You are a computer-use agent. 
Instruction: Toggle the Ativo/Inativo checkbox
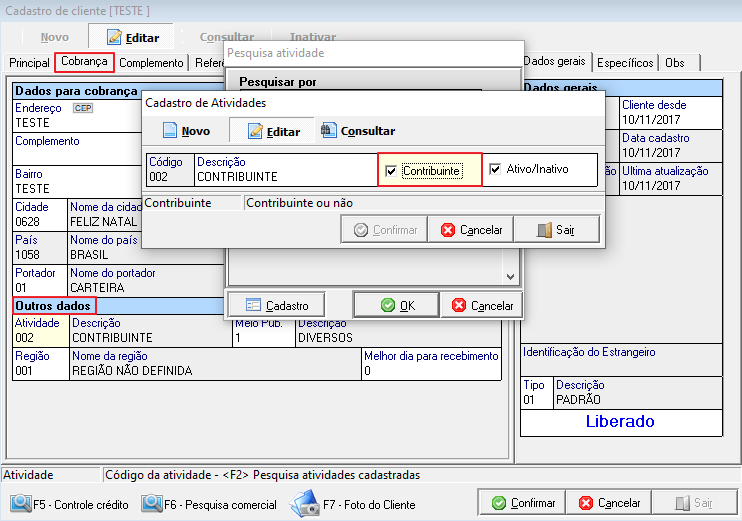(x=495, y=170)
